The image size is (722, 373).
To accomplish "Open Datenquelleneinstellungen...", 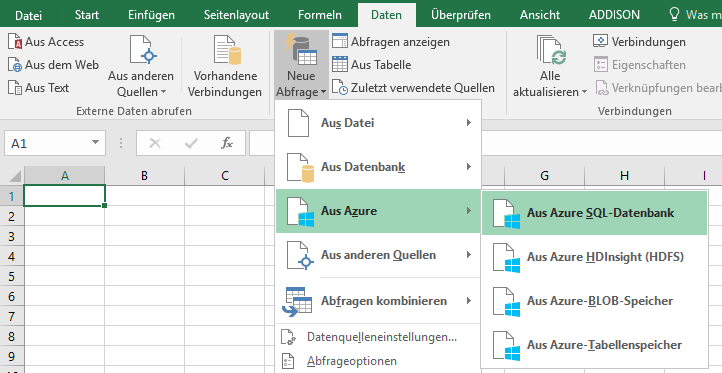I will pos(378,337).
